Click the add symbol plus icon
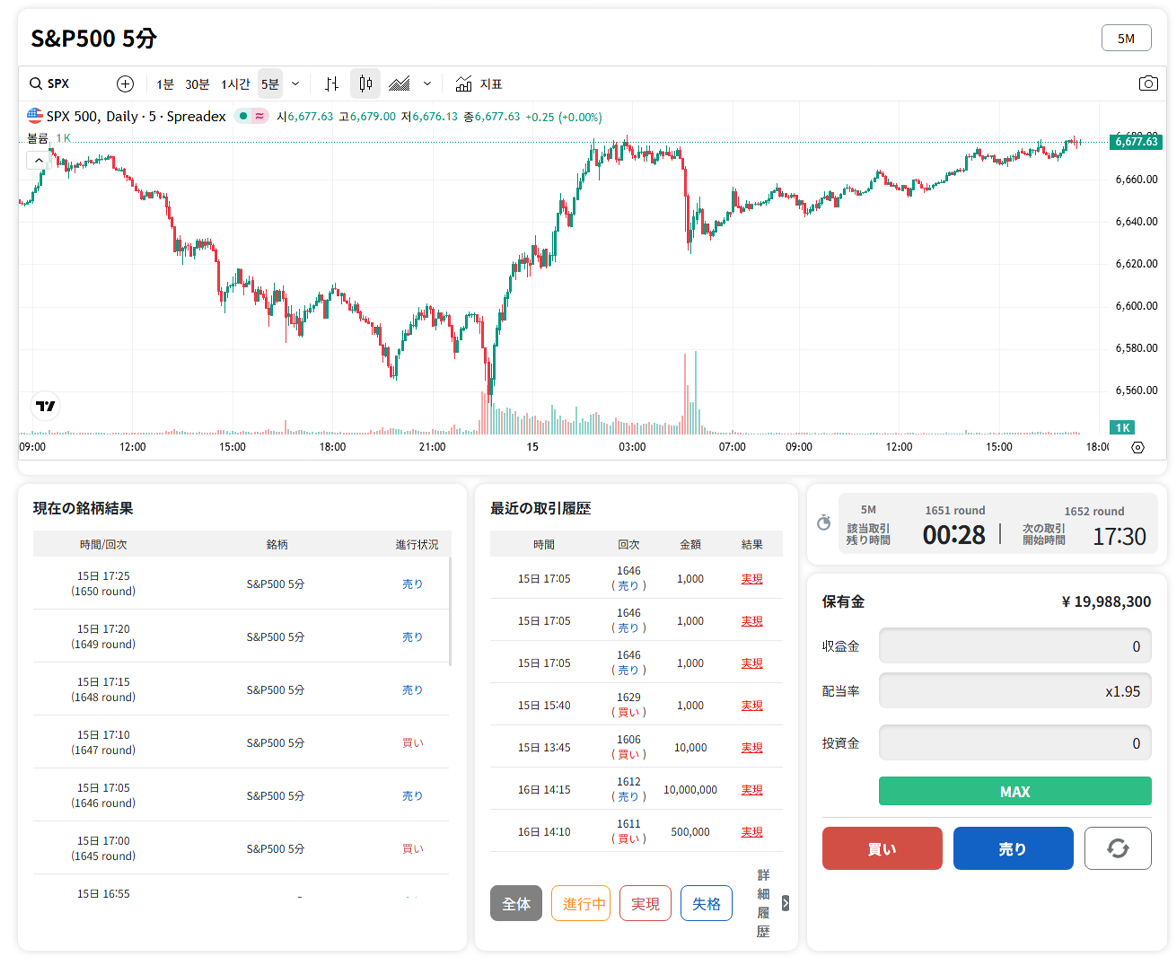This screenshot has height=965, width=1176. [125, 84]
